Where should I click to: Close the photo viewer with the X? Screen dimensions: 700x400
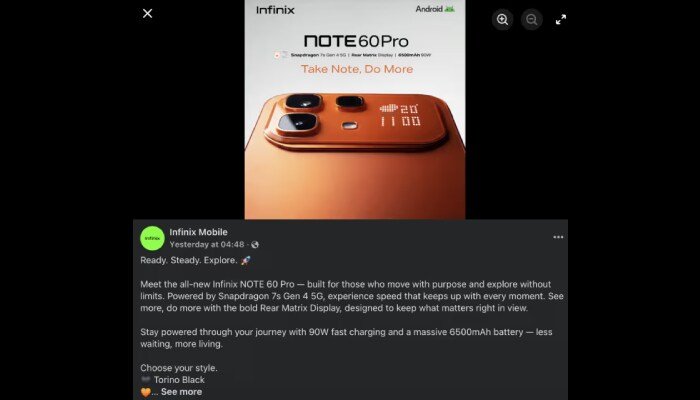(147, 13)
